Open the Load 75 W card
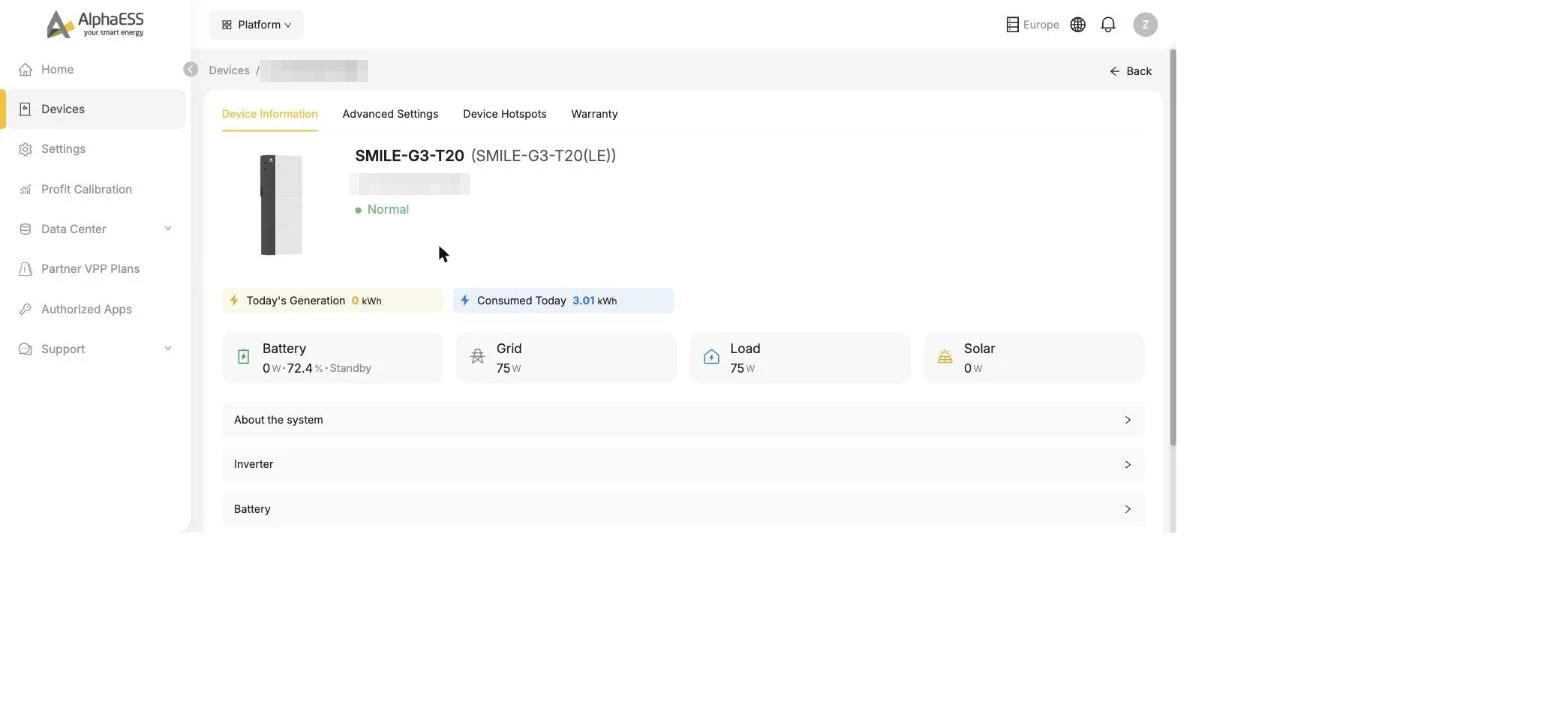 (800, 358)
